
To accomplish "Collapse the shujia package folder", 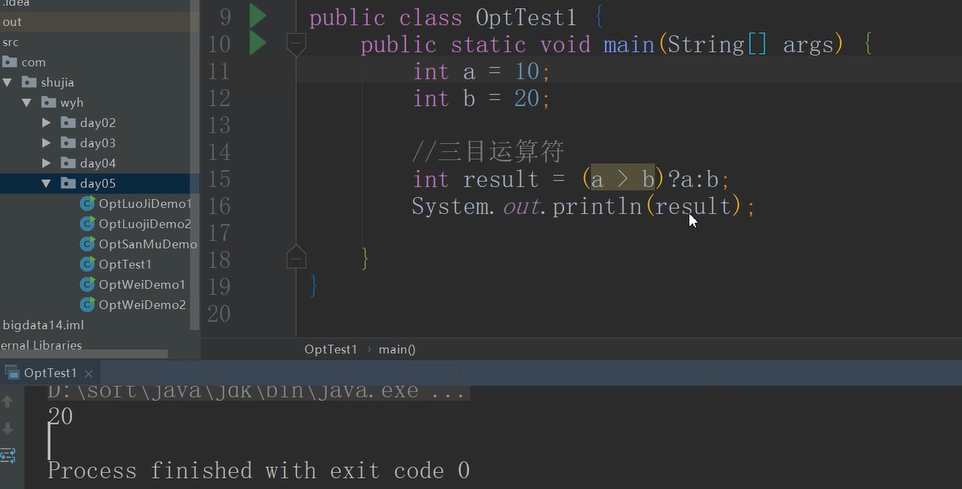I will (x=7, y=82).
